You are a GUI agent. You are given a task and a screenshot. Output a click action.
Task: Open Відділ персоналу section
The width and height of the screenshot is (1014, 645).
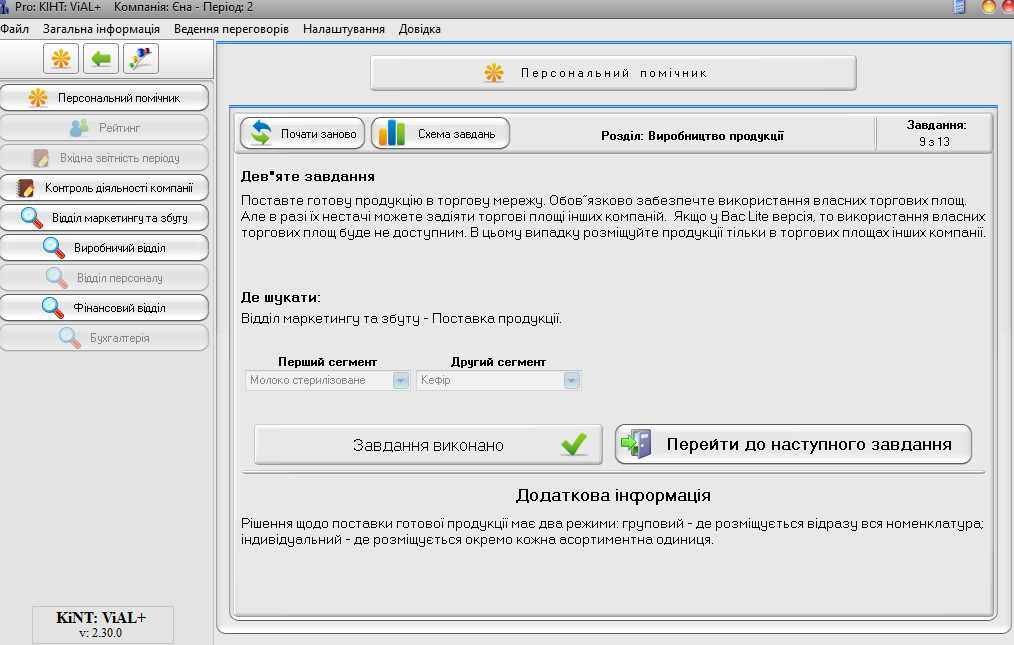tap(104, 278)
